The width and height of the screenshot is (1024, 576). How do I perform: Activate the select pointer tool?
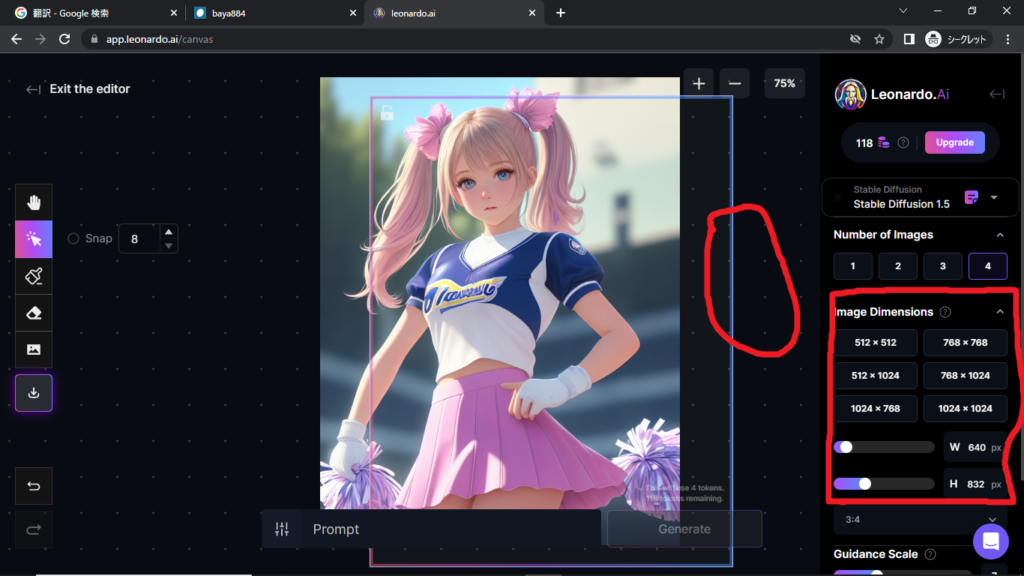click(33, 240)
